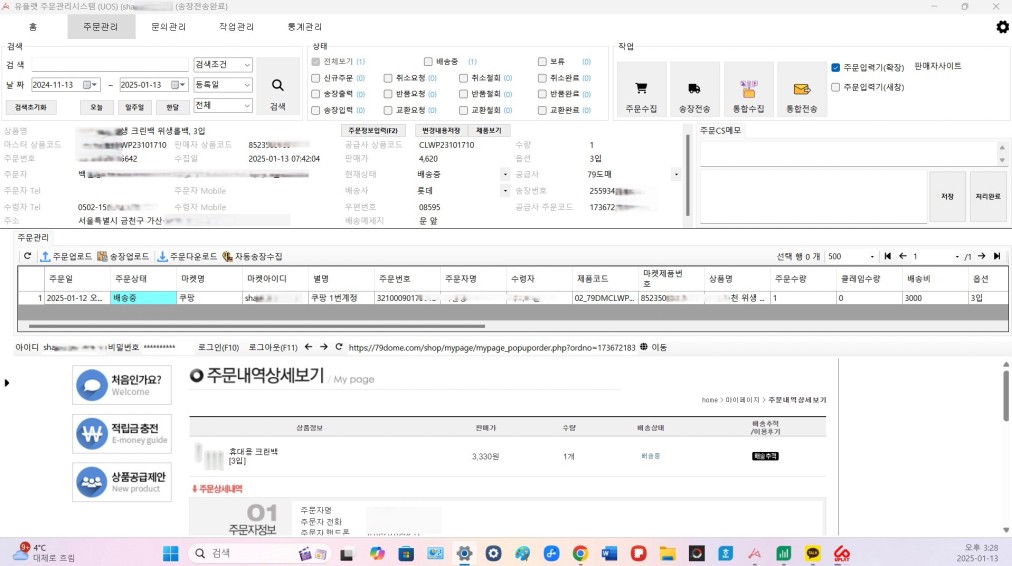The height and width of the screenshot is (566, 1012).
Task: Click the 송장전송 truck icon
Action: [694, 89]
